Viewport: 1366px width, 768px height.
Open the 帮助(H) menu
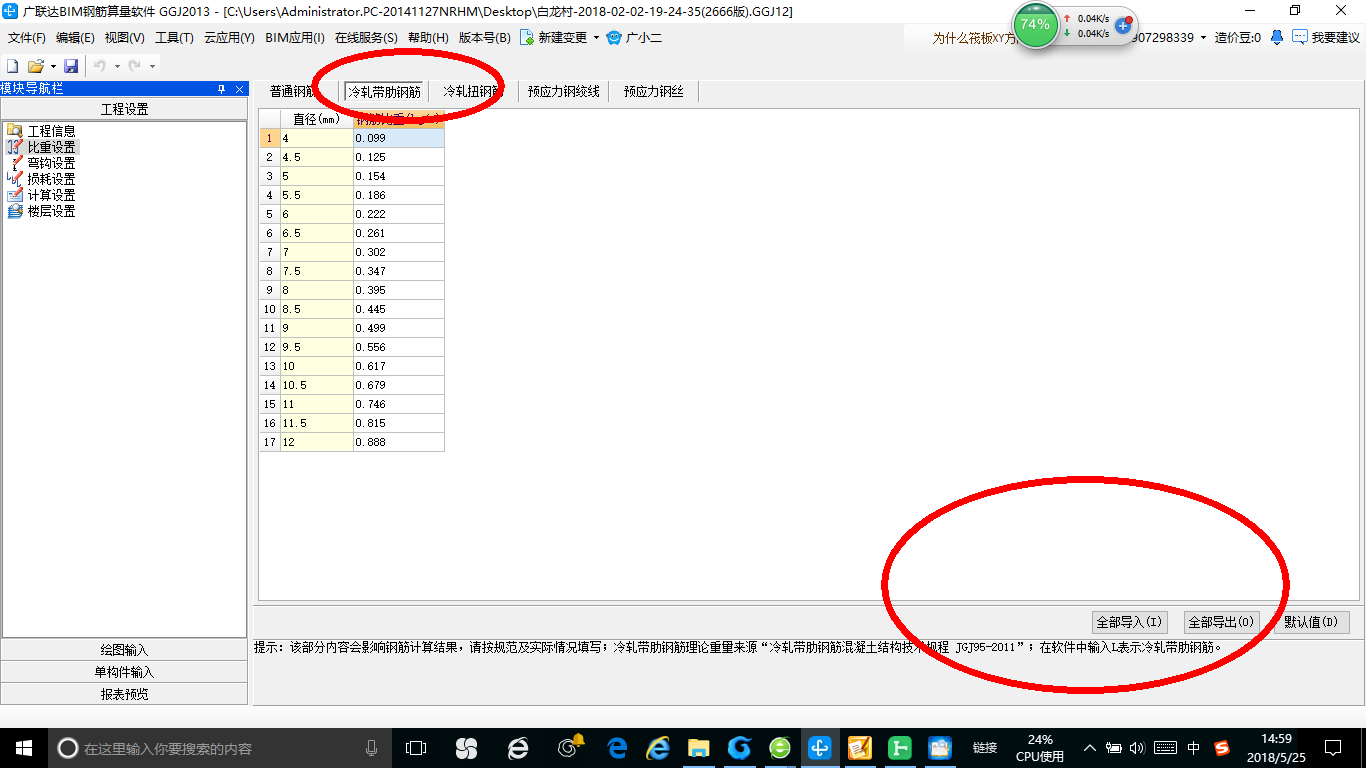click(428, 38)
